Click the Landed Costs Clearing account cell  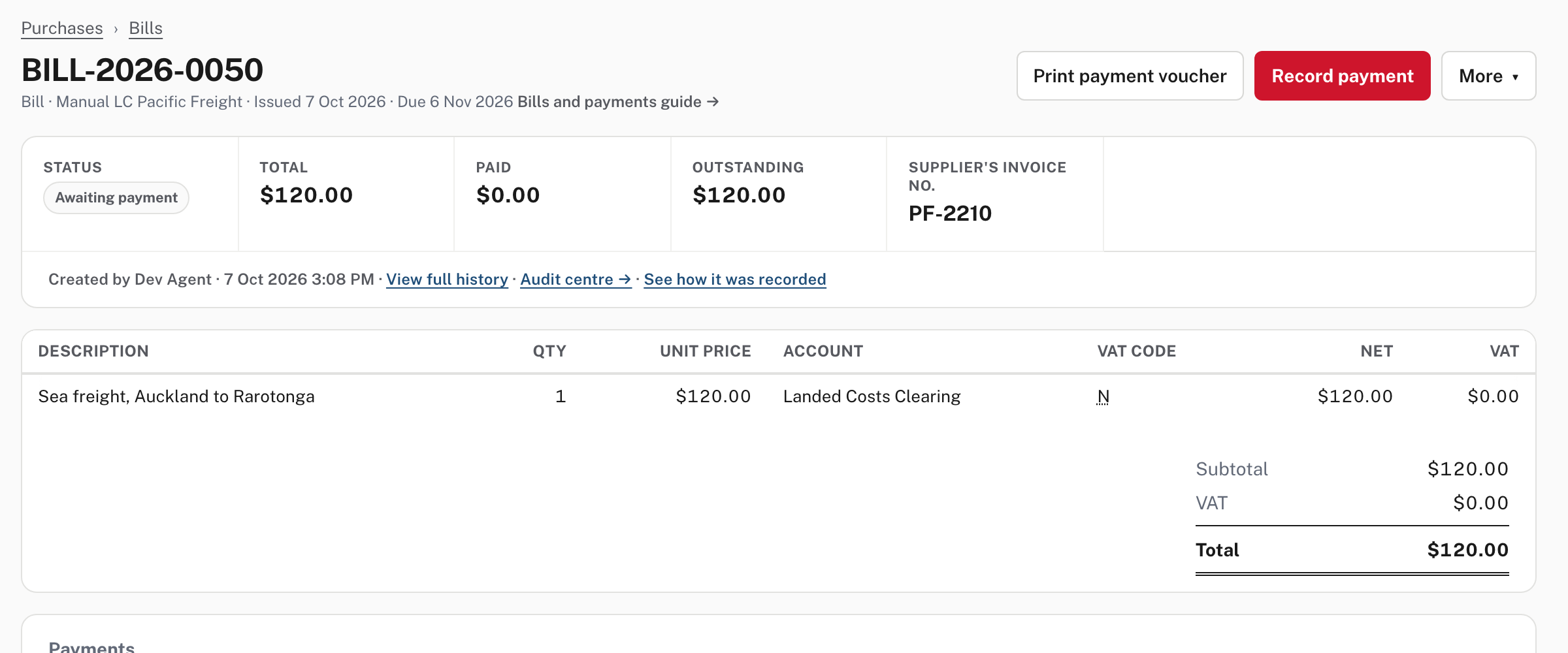coord(872,396)
